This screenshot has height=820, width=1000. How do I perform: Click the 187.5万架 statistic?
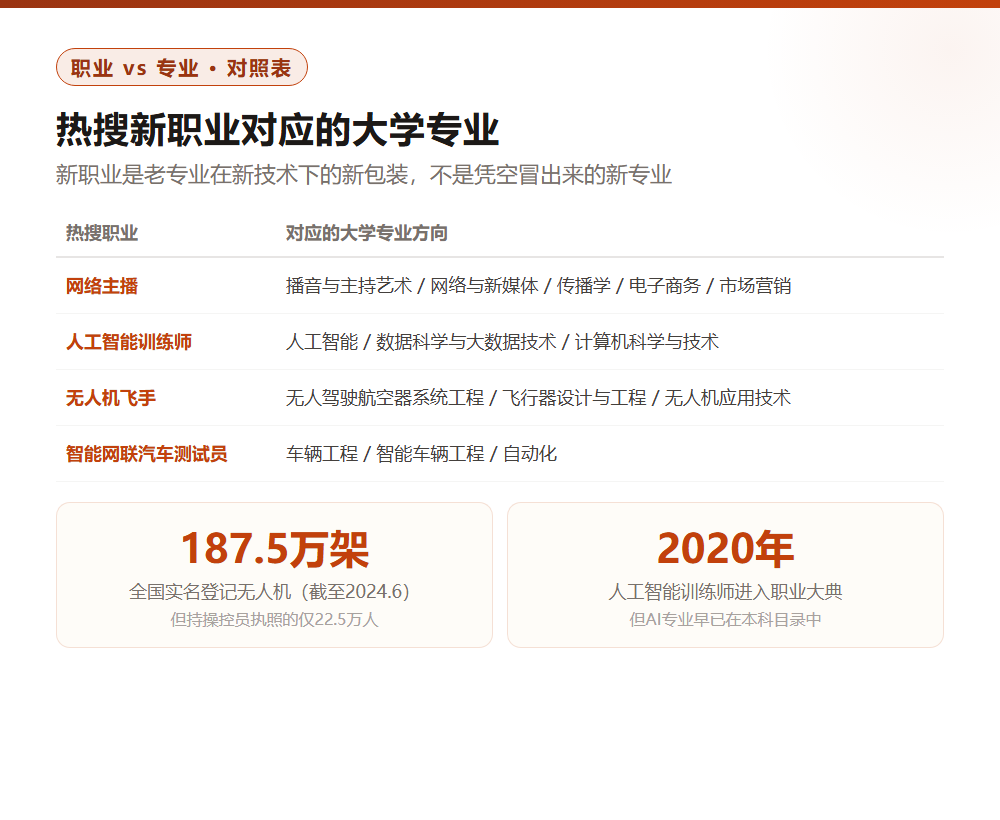click(275, 549)
